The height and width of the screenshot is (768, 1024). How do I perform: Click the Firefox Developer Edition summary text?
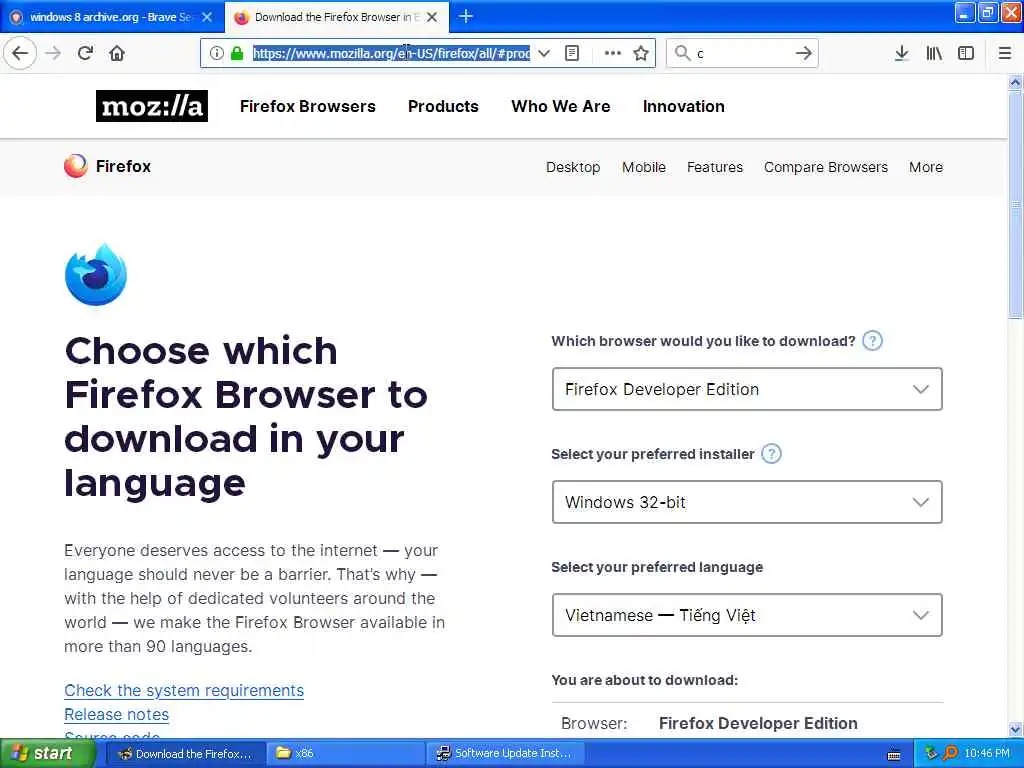pyautogui.click(x=758, y=723)
